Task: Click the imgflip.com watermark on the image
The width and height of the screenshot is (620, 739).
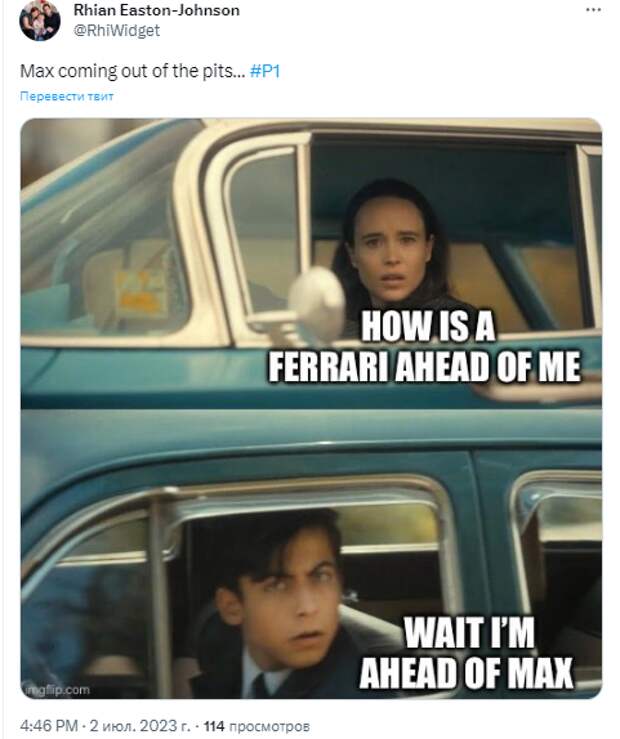Action: point(58,690)
